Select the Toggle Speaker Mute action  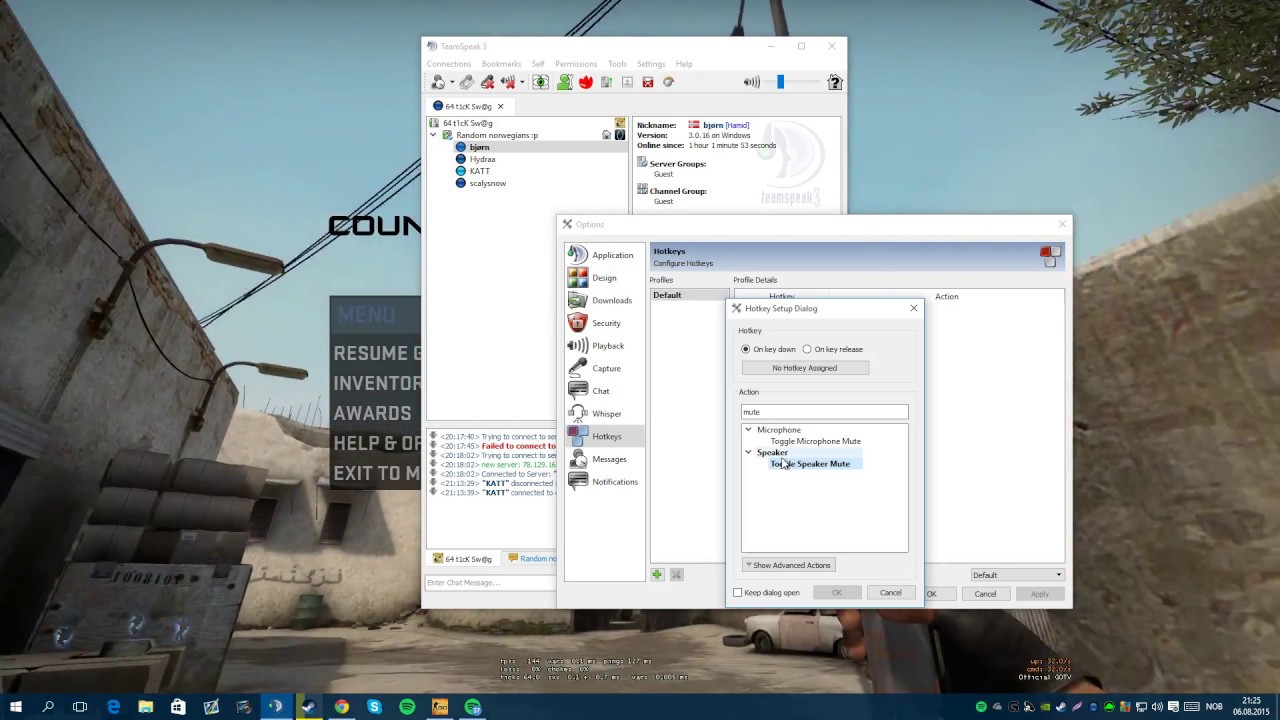pyautogui.click(x=810, y=464)
